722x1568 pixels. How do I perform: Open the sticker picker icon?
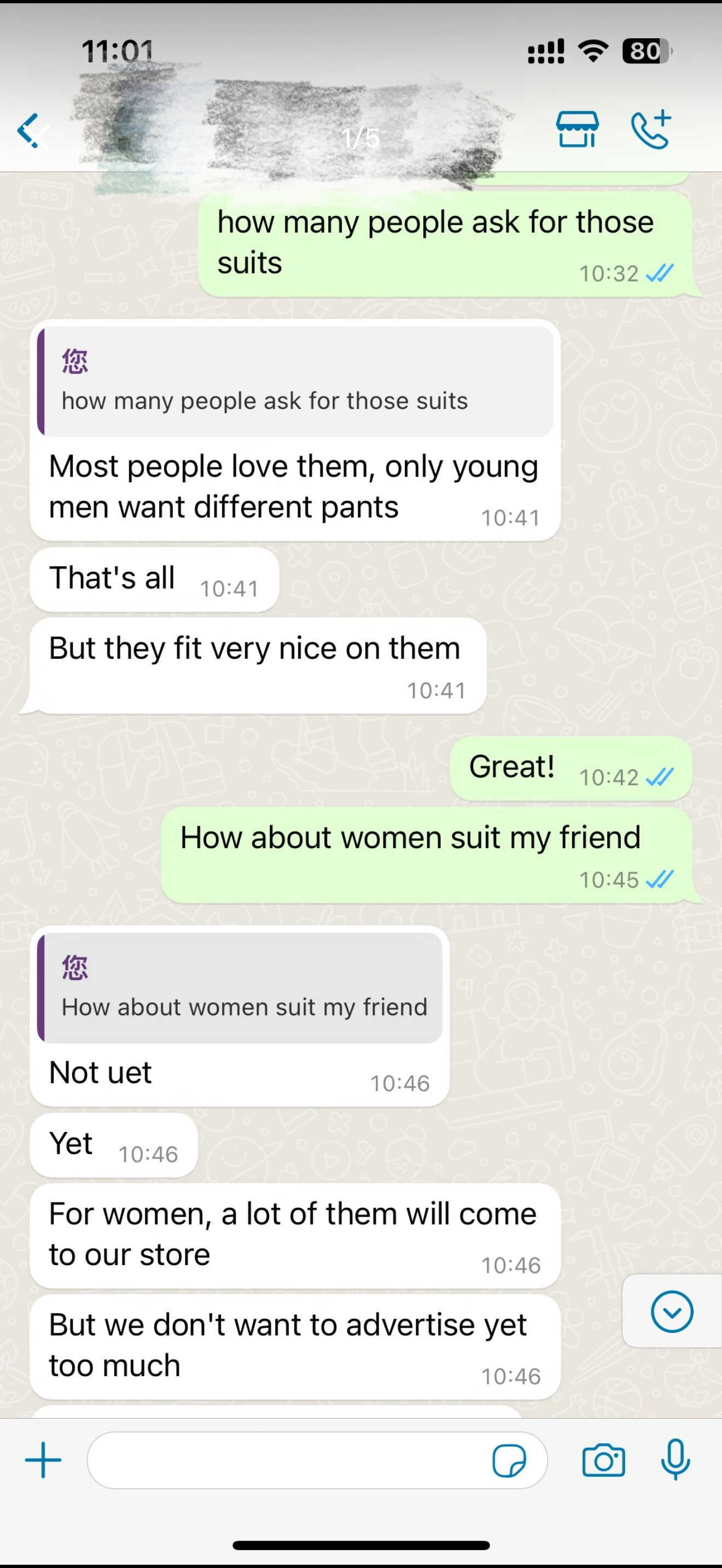[x=509, y=1460]
